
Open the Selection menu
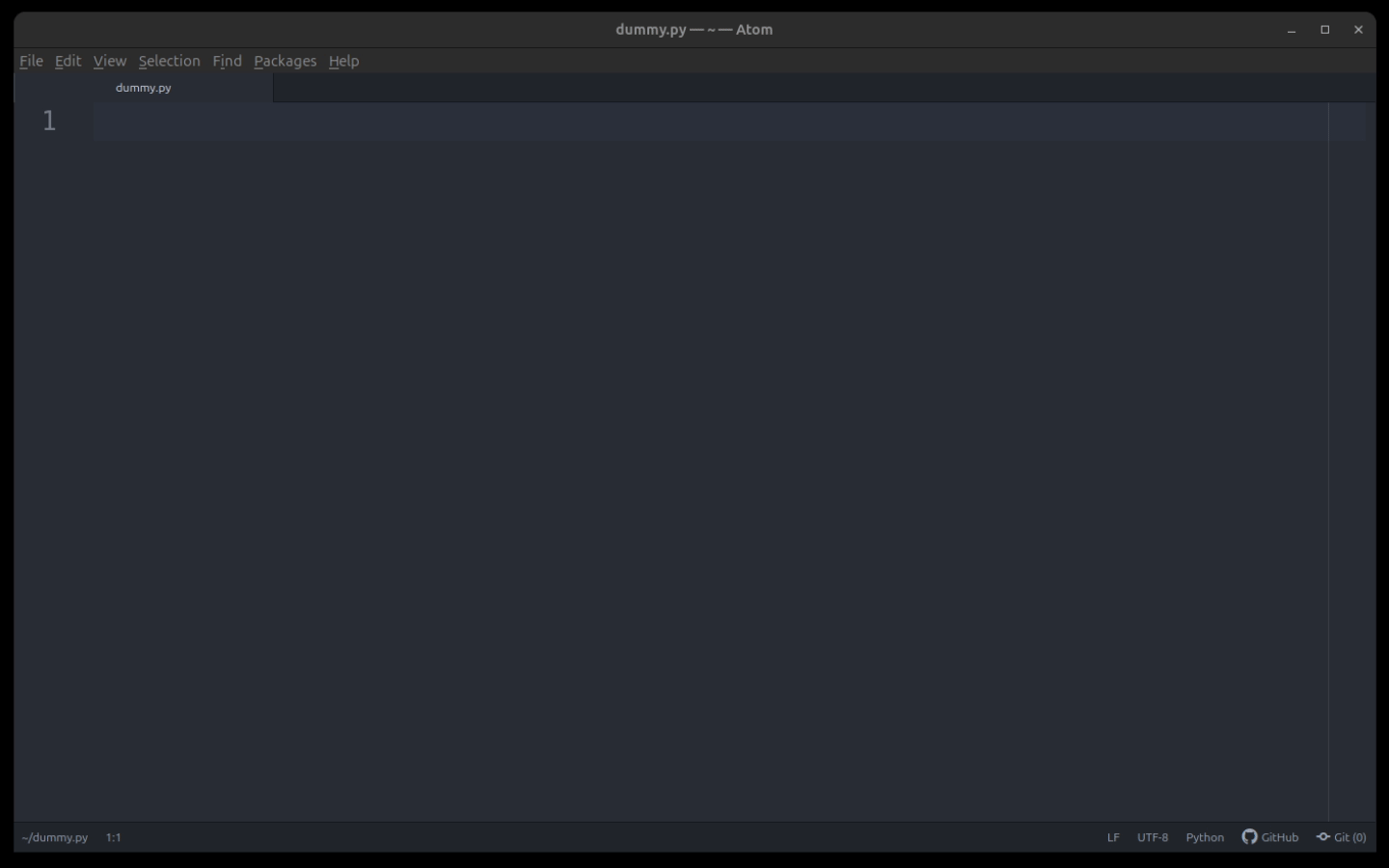(x=169, y=61)
